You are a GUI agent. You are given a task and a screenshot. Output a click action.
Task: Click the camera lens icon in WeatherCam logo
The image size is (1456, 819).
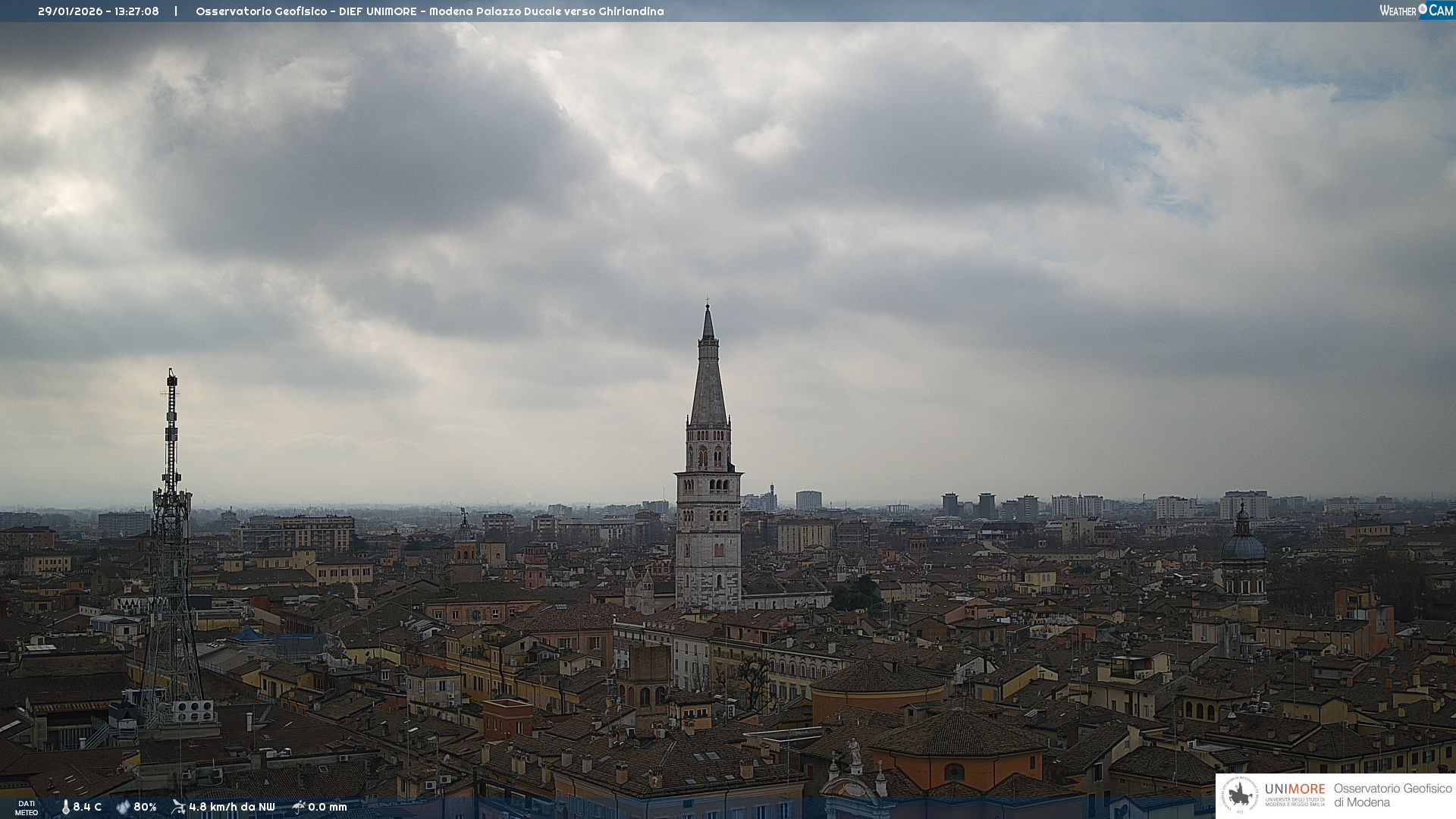click(1423, 8)
